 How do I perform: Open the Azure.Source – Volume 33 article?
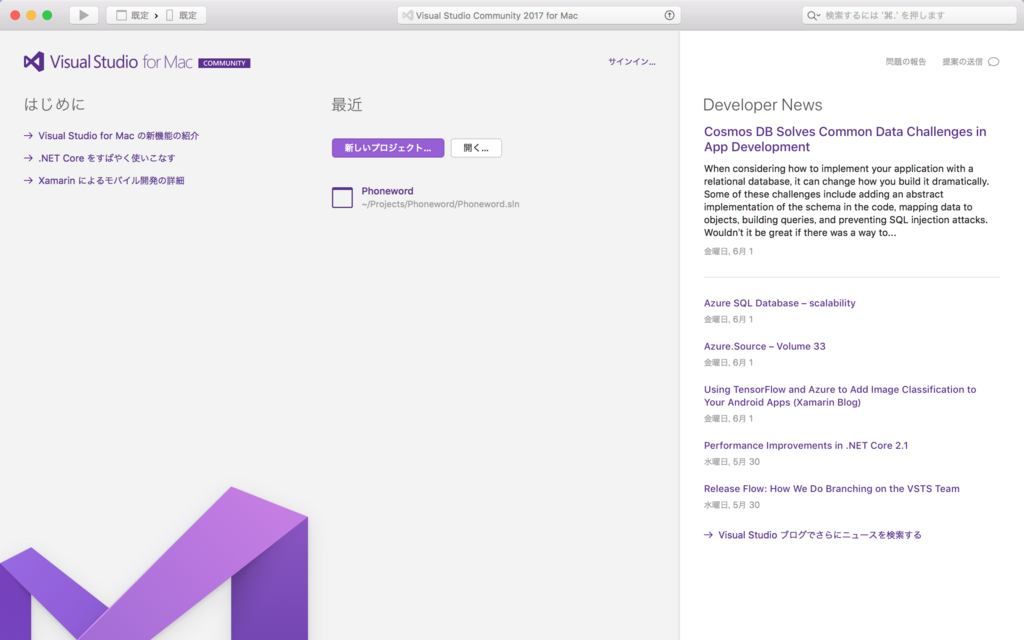click(x=764, y=346)
